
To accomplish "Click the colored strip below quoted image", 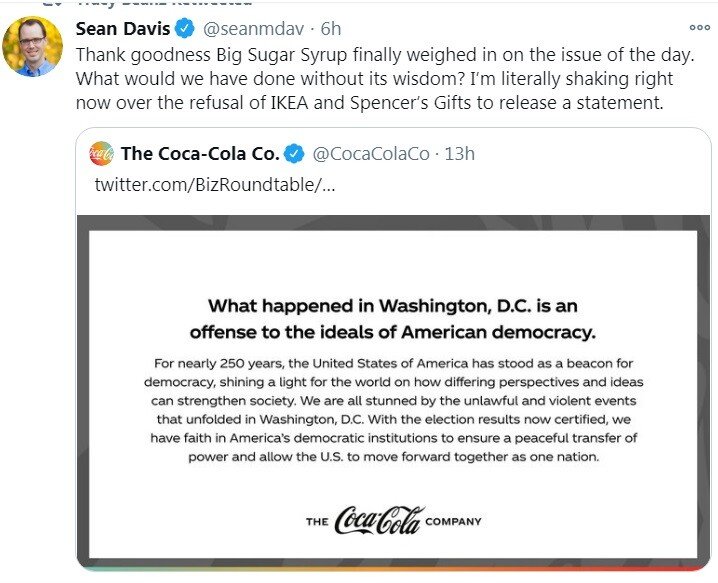I will pos(394,566).
